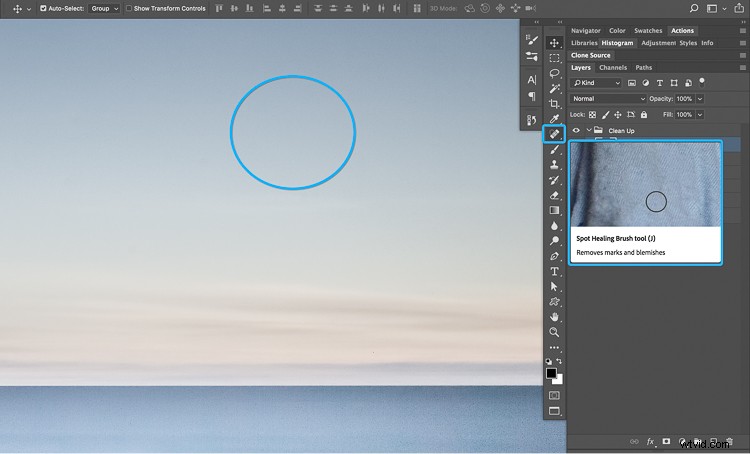The image size is (750, 454).
Task: Select the Brush tool
Action: click(554, 150)
